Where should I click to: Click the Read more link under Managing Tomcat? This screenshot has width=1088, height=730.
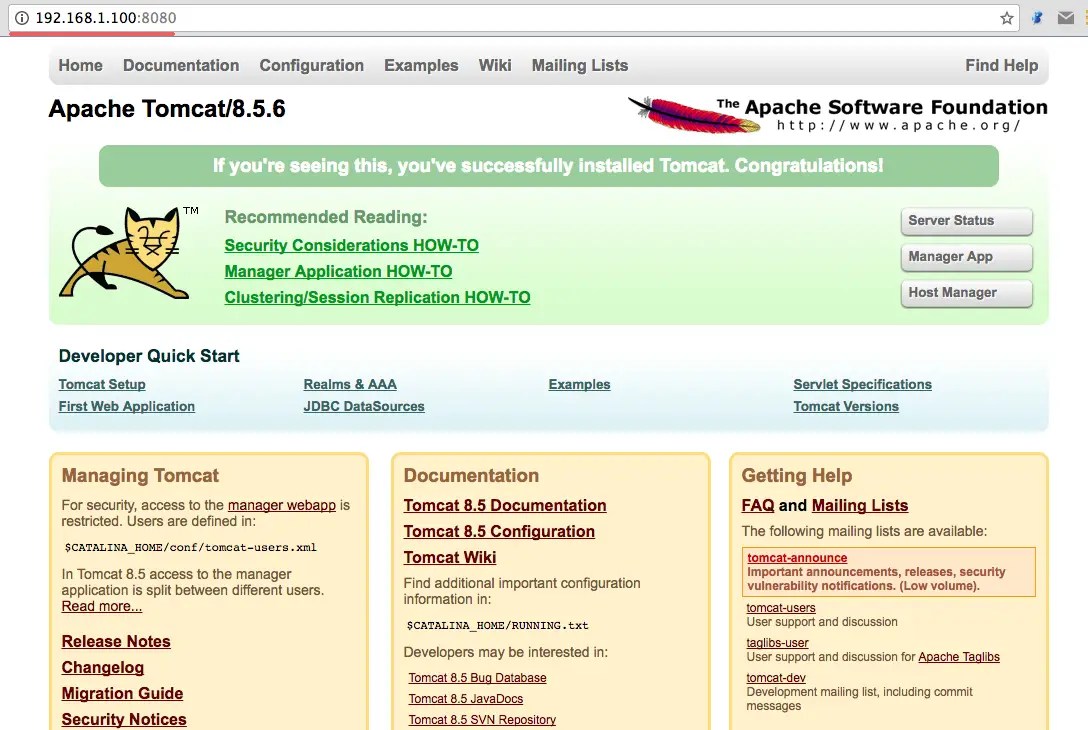tap(102, 606)
